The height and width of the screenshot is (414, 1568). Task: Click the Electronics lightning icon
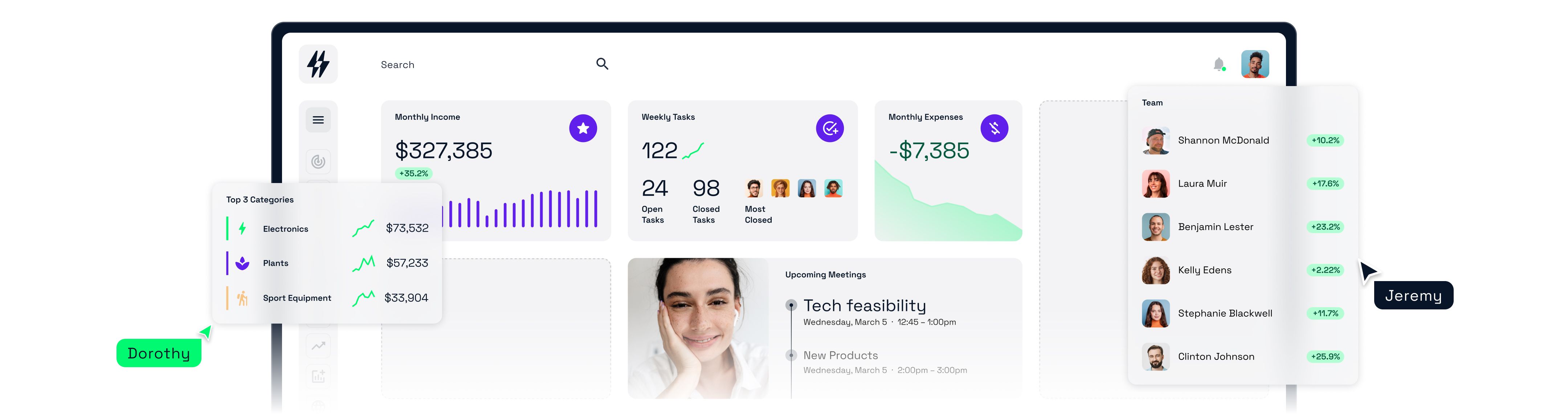242,229
